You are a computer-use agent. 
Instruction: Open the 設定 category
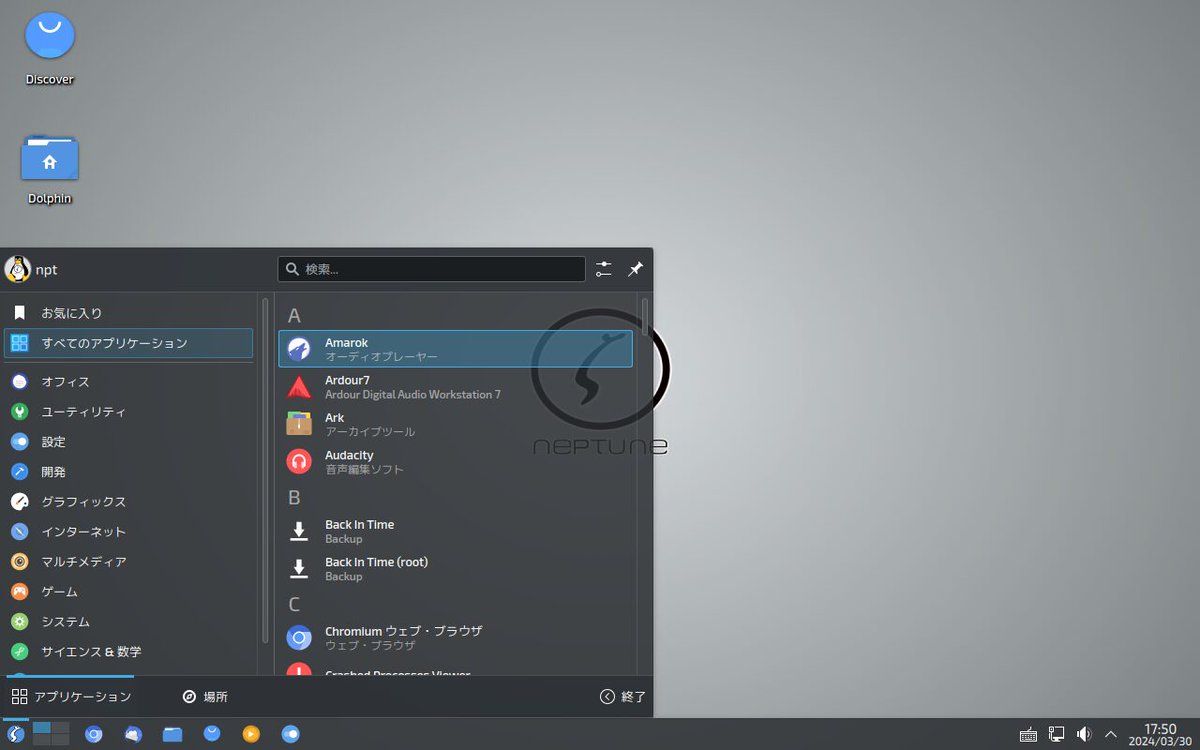[128, 442]
